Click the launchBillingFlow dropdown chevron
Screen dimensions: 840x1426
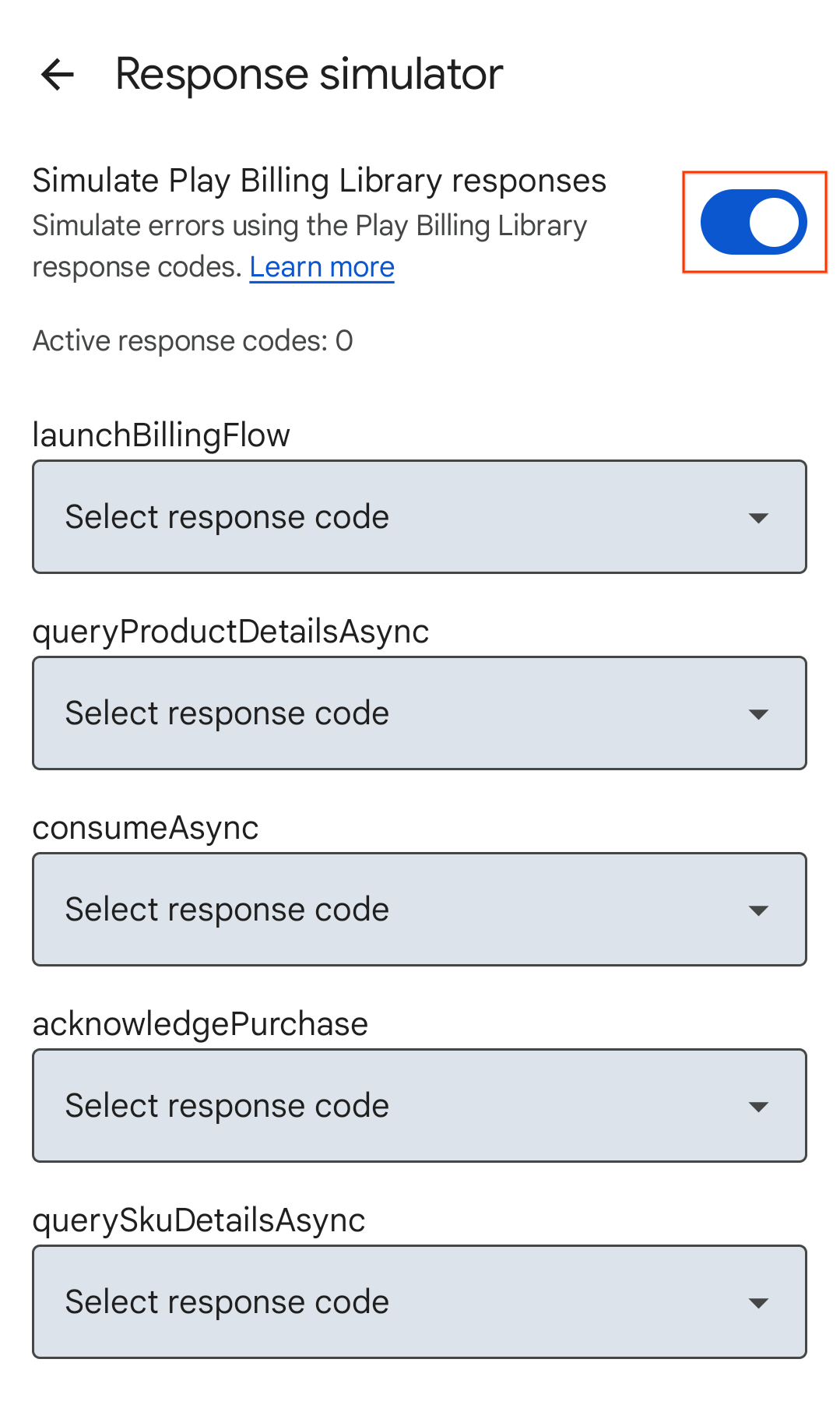760,517
